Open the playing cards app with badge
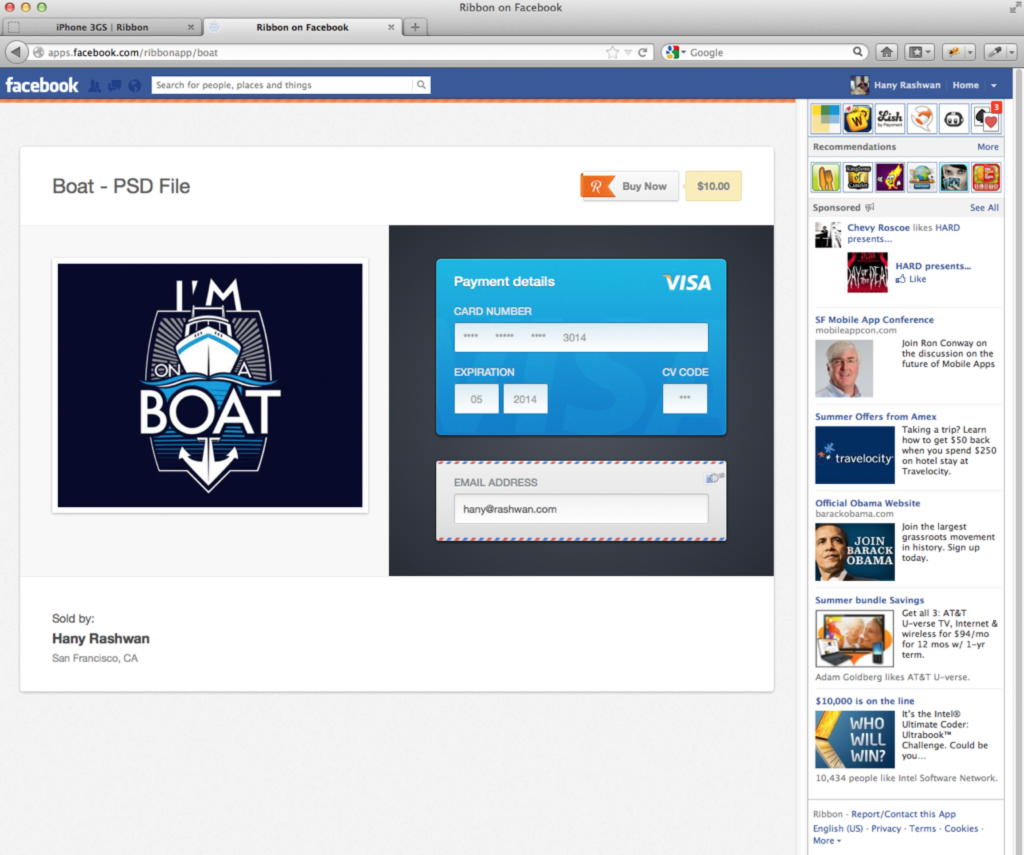Viewport: 1024px width, 855px height. coord(986,119)
